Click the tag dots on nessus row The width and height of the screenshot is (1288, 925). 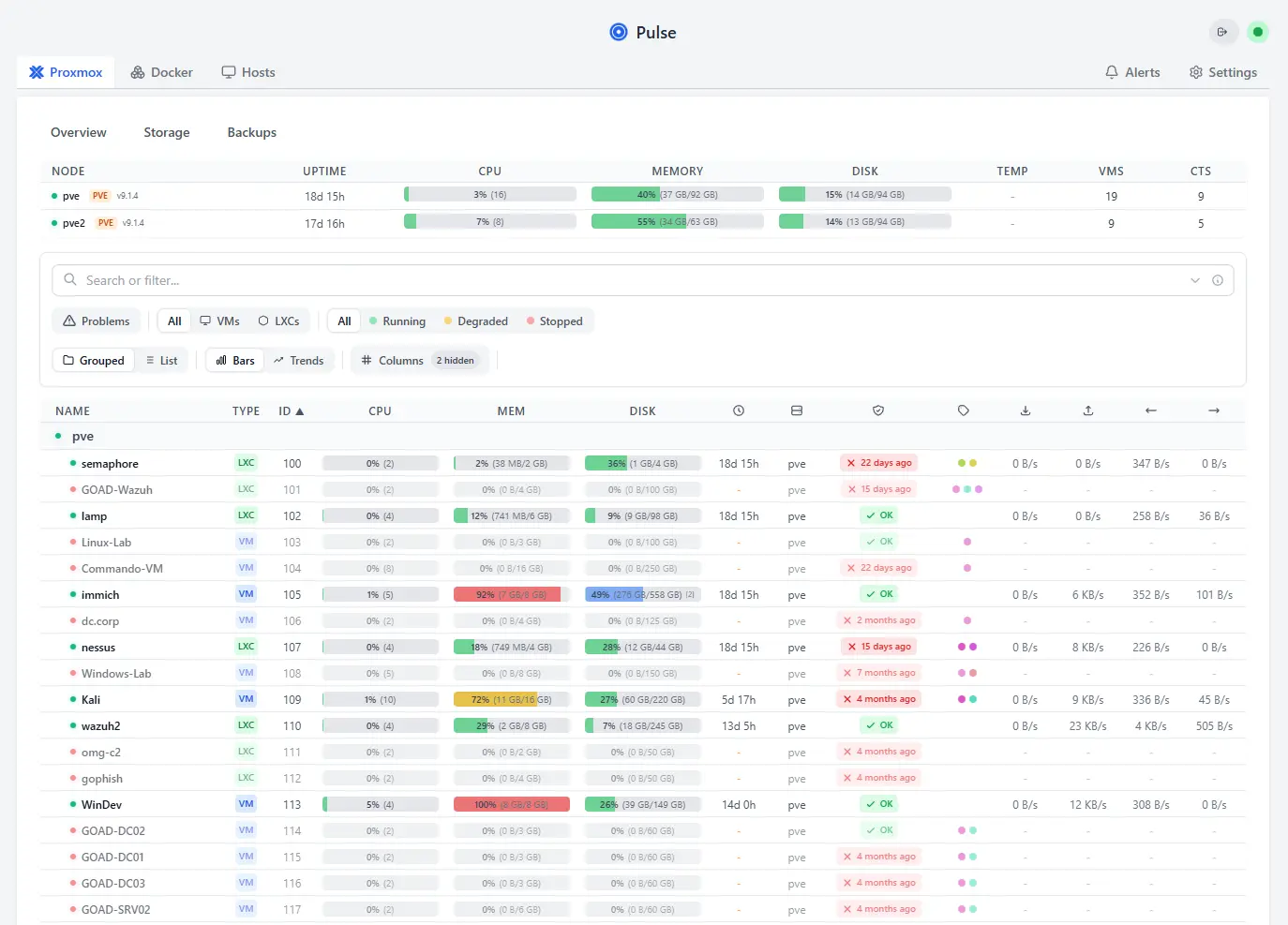point(967,647)
